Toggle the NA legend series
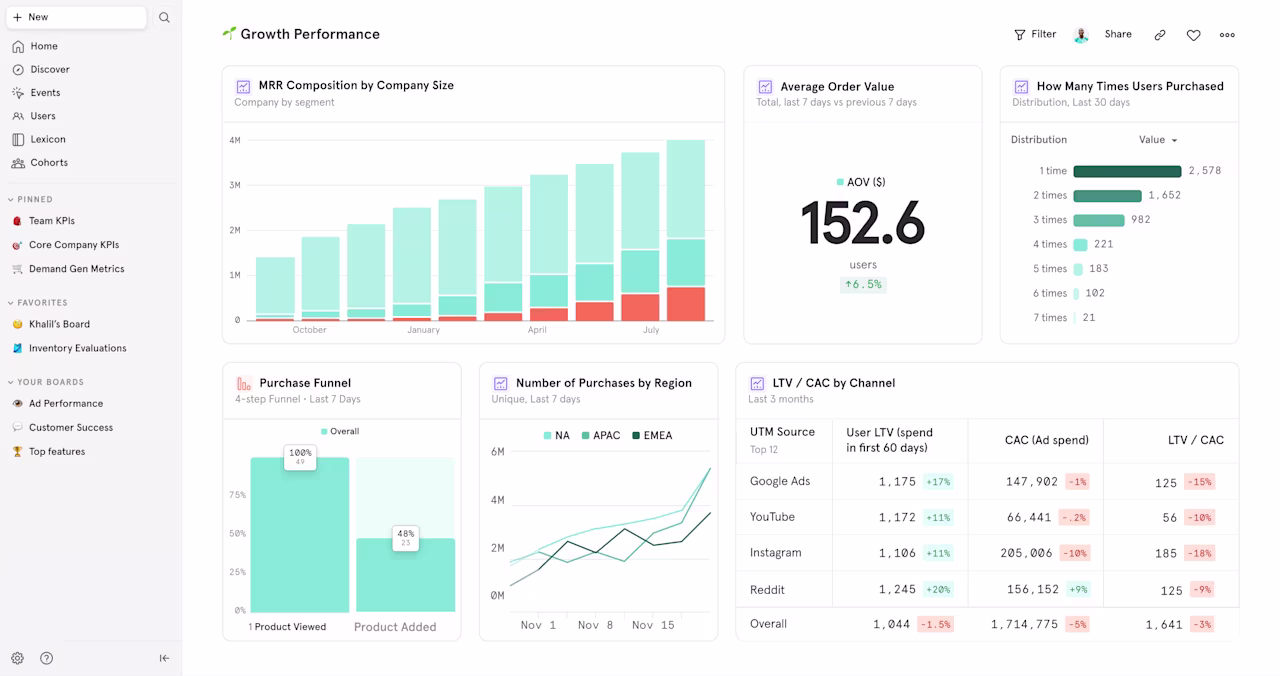 tap(556, 436)
